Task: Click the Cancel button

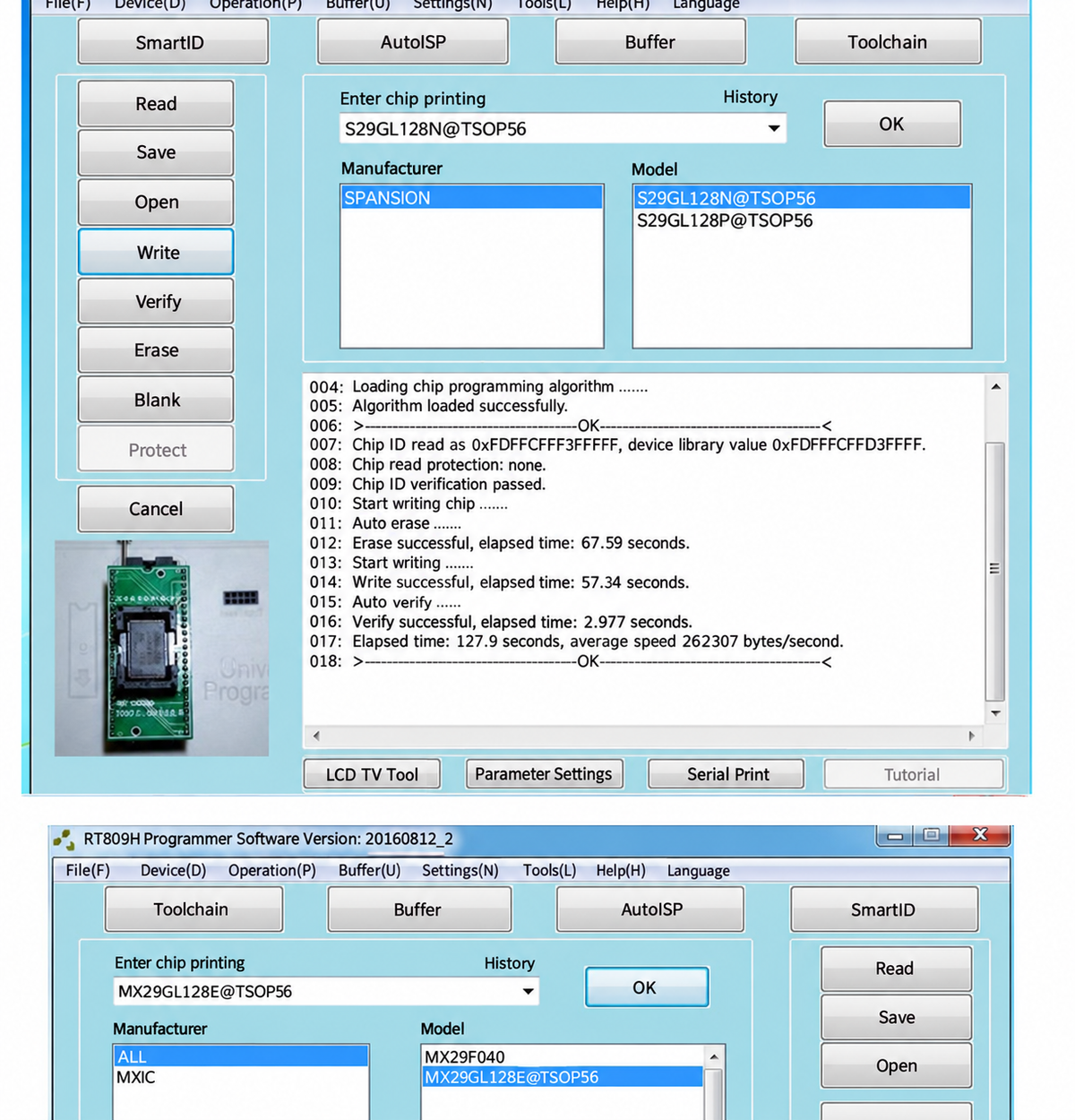Action: [156, 509]
